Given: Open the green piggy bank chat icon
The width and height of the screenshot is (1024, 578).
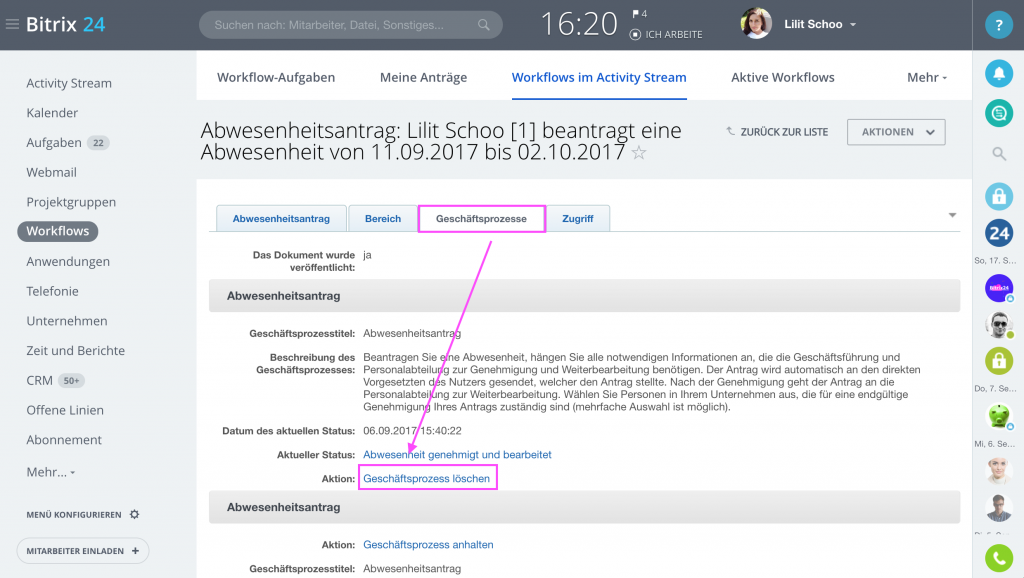Looking at the screenshot, I should [x=999, y=415].
